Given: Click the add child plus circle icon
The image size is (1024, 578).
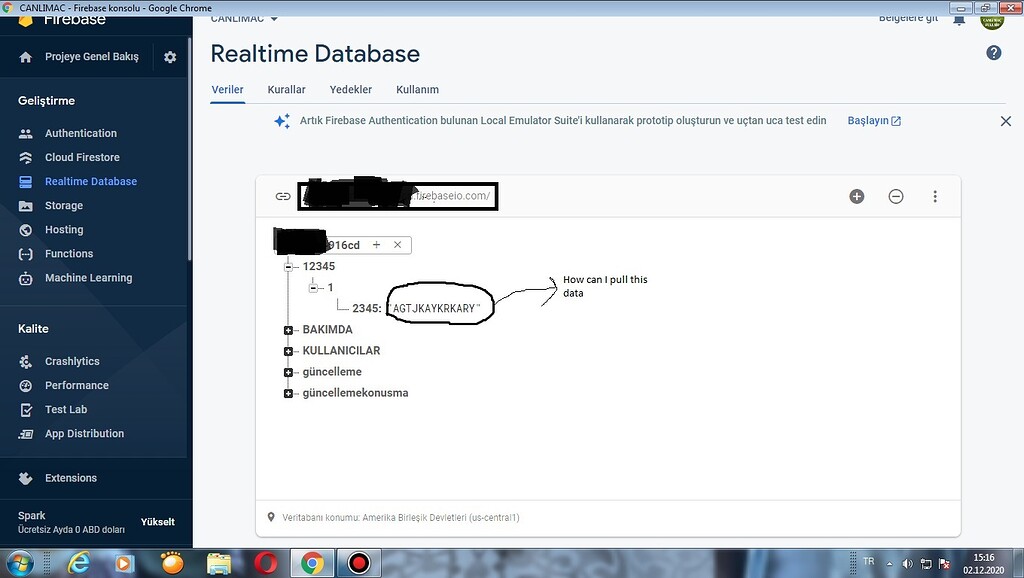Looking at the screenshot, I should tap(856, 197).
